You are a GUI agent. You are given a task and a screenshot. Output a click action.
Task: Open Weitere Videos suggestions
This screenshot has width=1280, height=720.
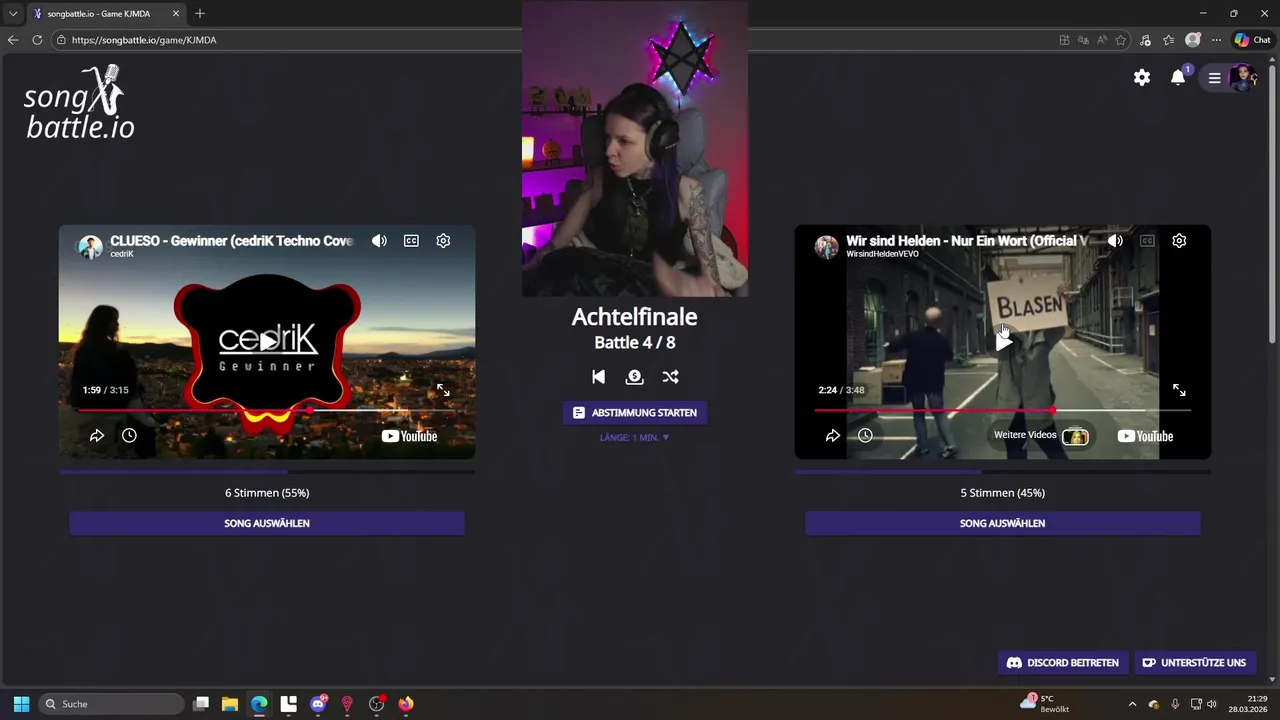(x=1040, y=436)
